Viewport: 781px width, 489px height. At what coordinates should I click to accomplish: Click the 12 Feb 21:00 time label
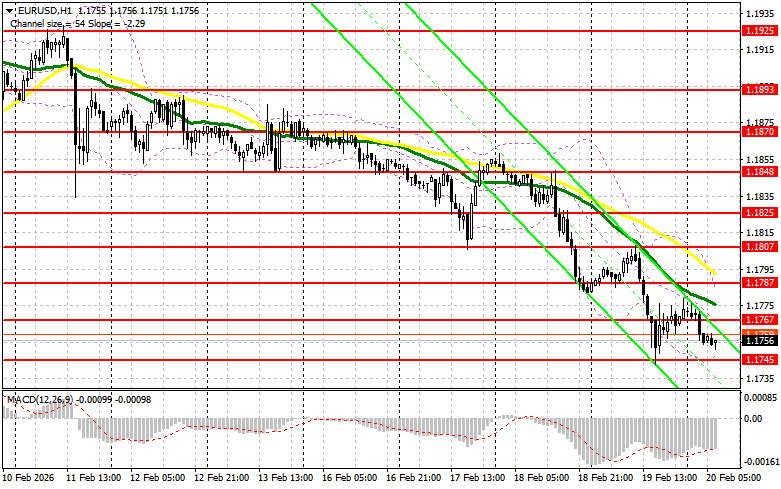coord(222,478)
